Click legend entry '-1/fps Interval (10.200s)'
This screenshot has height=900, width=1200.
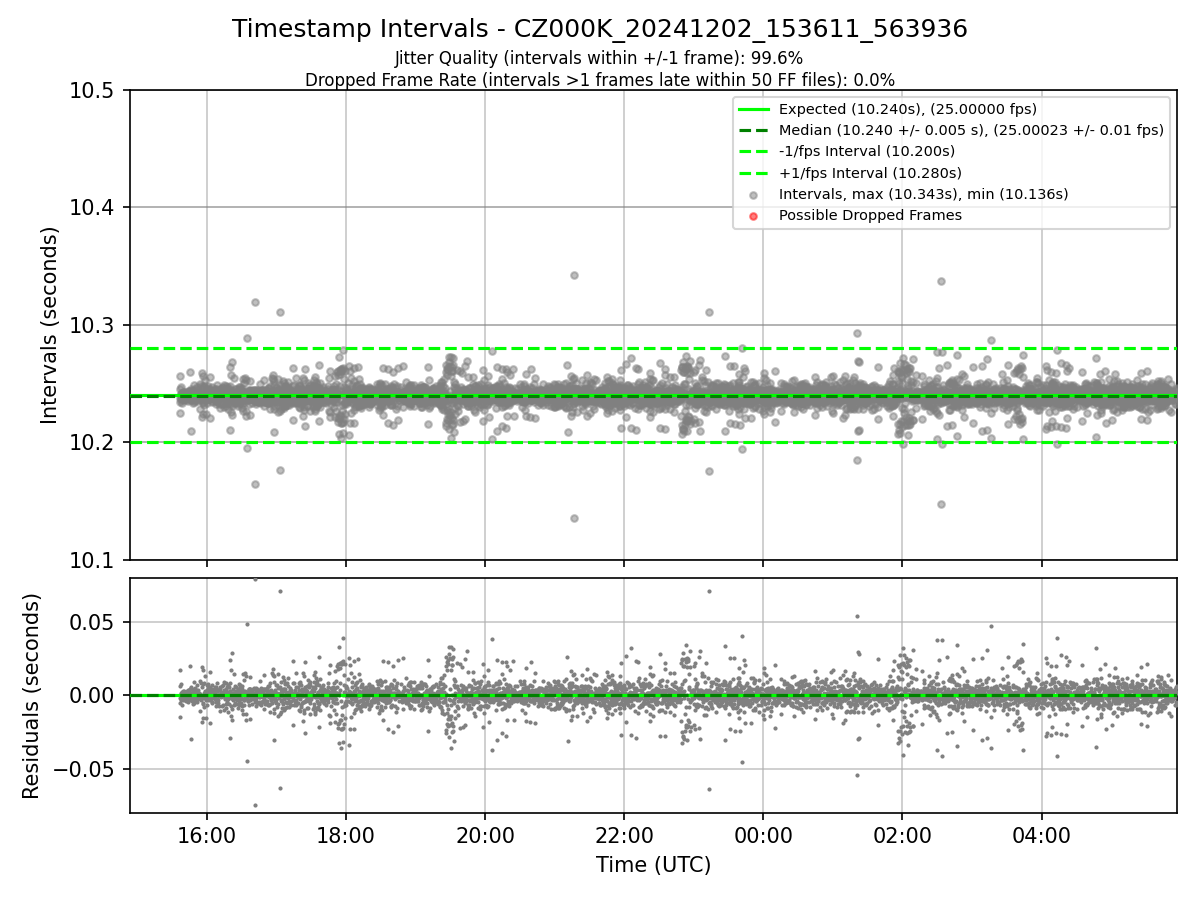pos(866,151)
